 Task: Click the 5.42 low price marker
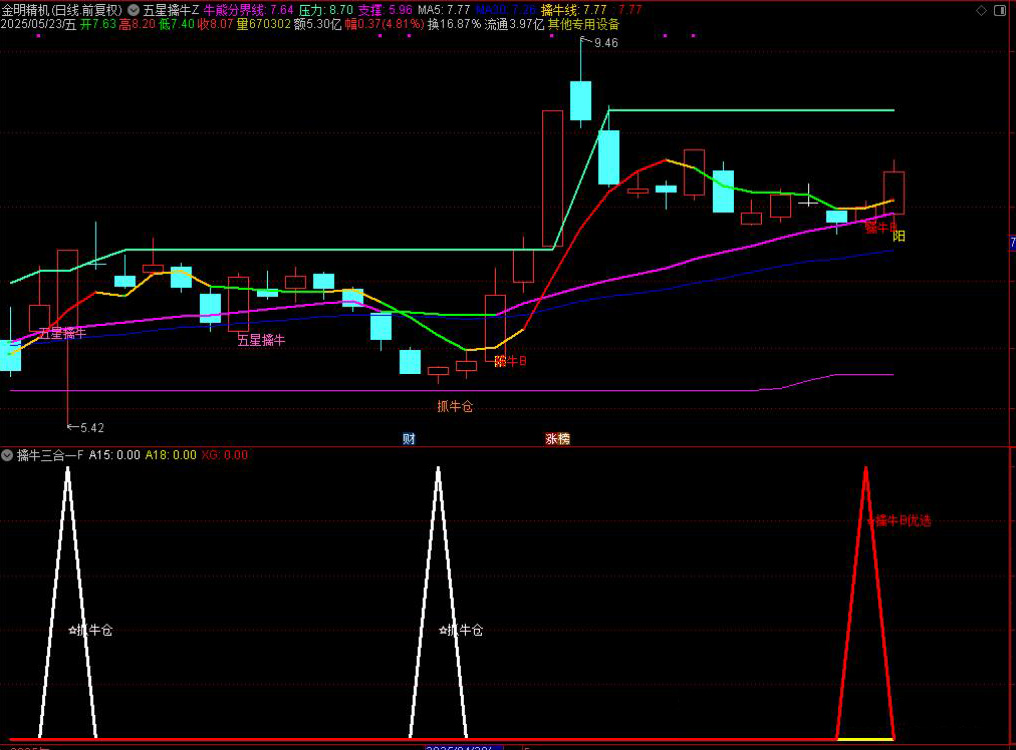90,428
